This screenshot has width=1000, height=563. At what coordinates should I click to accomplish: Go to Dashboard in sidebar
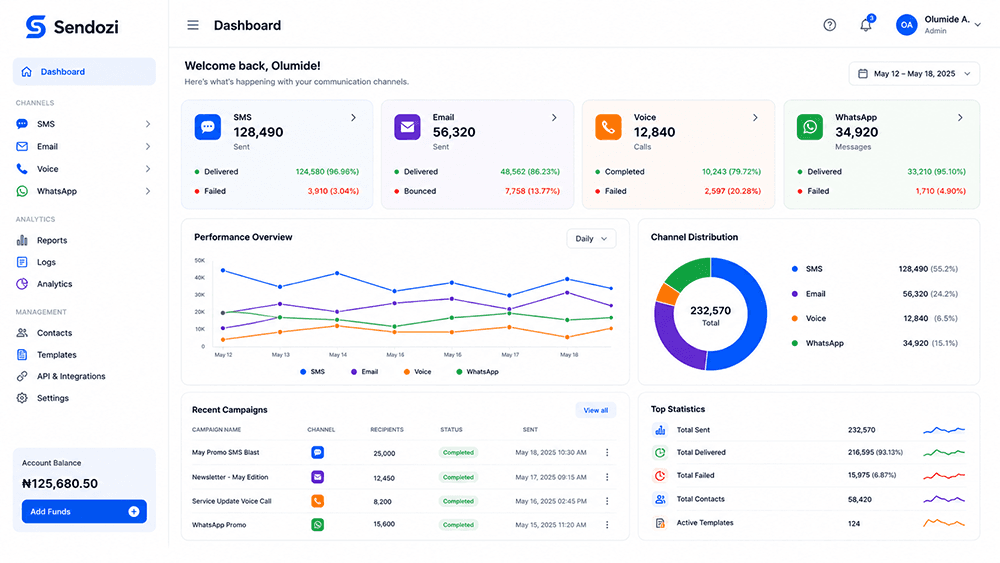84,71
